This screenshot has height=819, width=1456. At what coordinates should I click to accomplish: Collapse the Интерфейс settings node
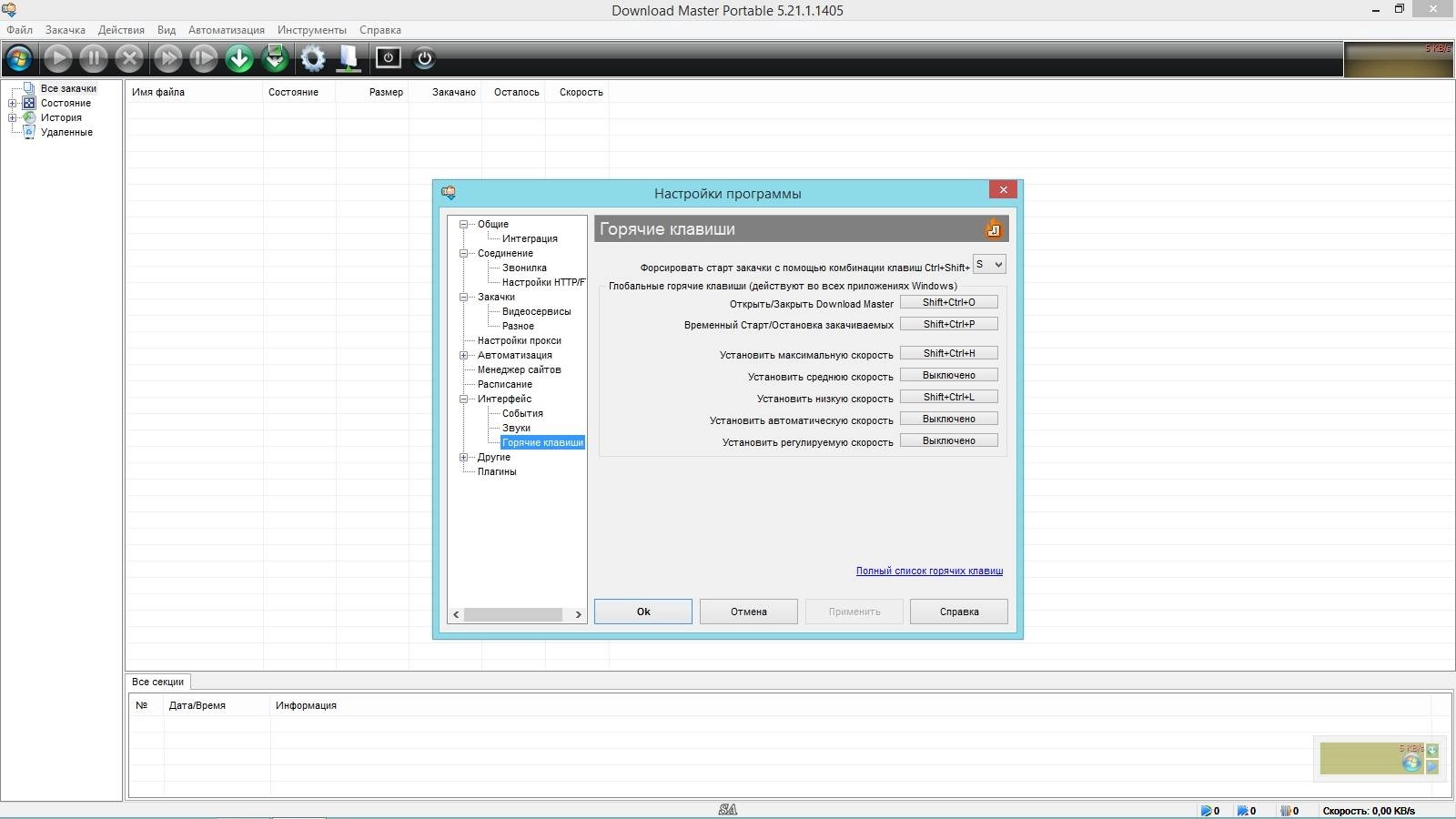pos(463,399)
